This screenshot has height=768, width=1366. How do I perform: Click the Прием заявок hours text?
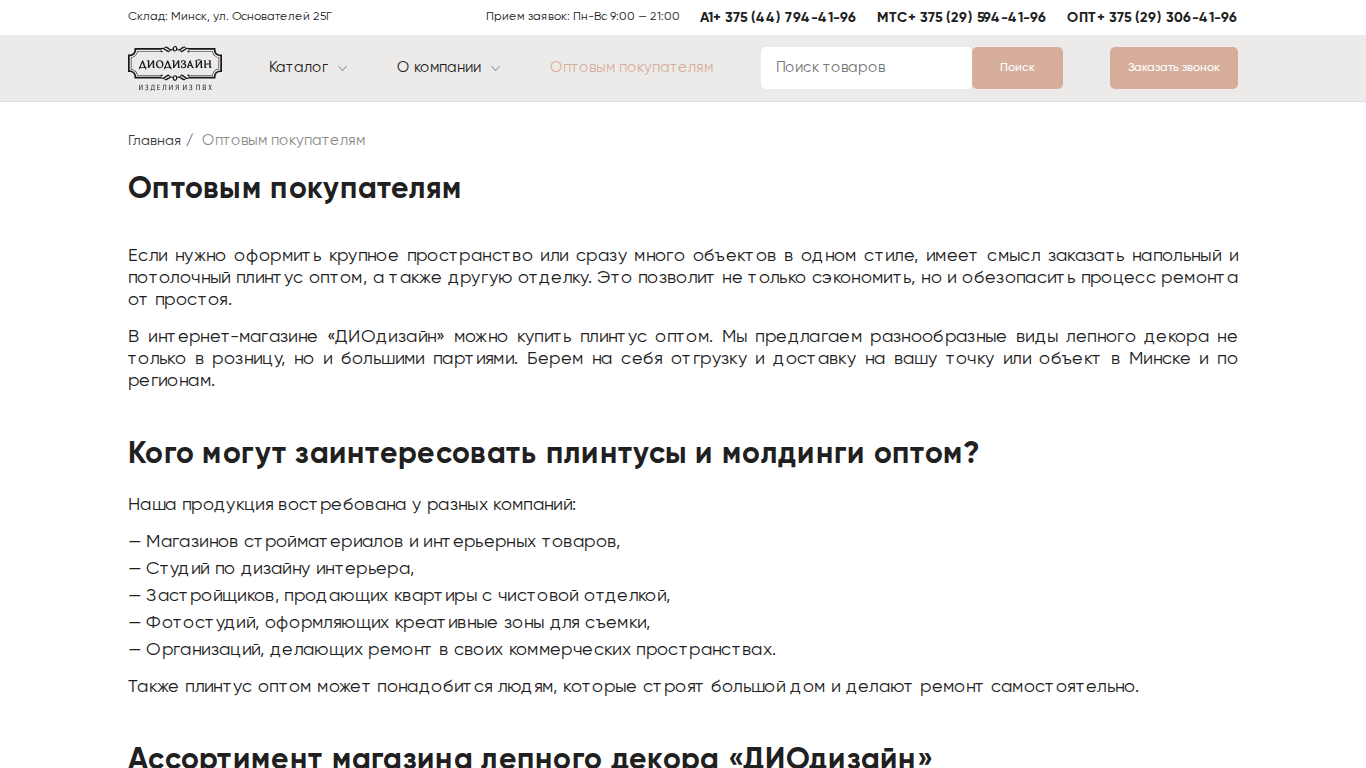coord(582,17)
